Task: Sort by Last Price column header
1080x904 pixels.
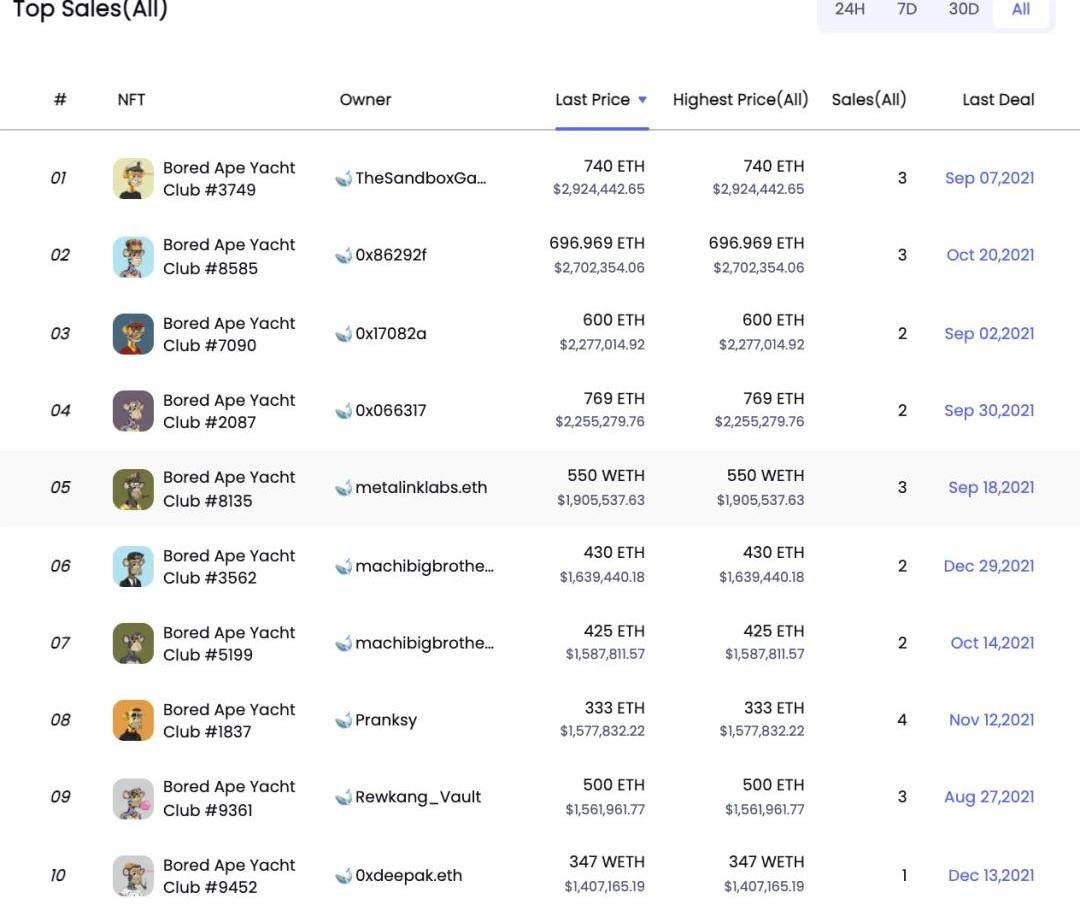Action: coord(592,100)
